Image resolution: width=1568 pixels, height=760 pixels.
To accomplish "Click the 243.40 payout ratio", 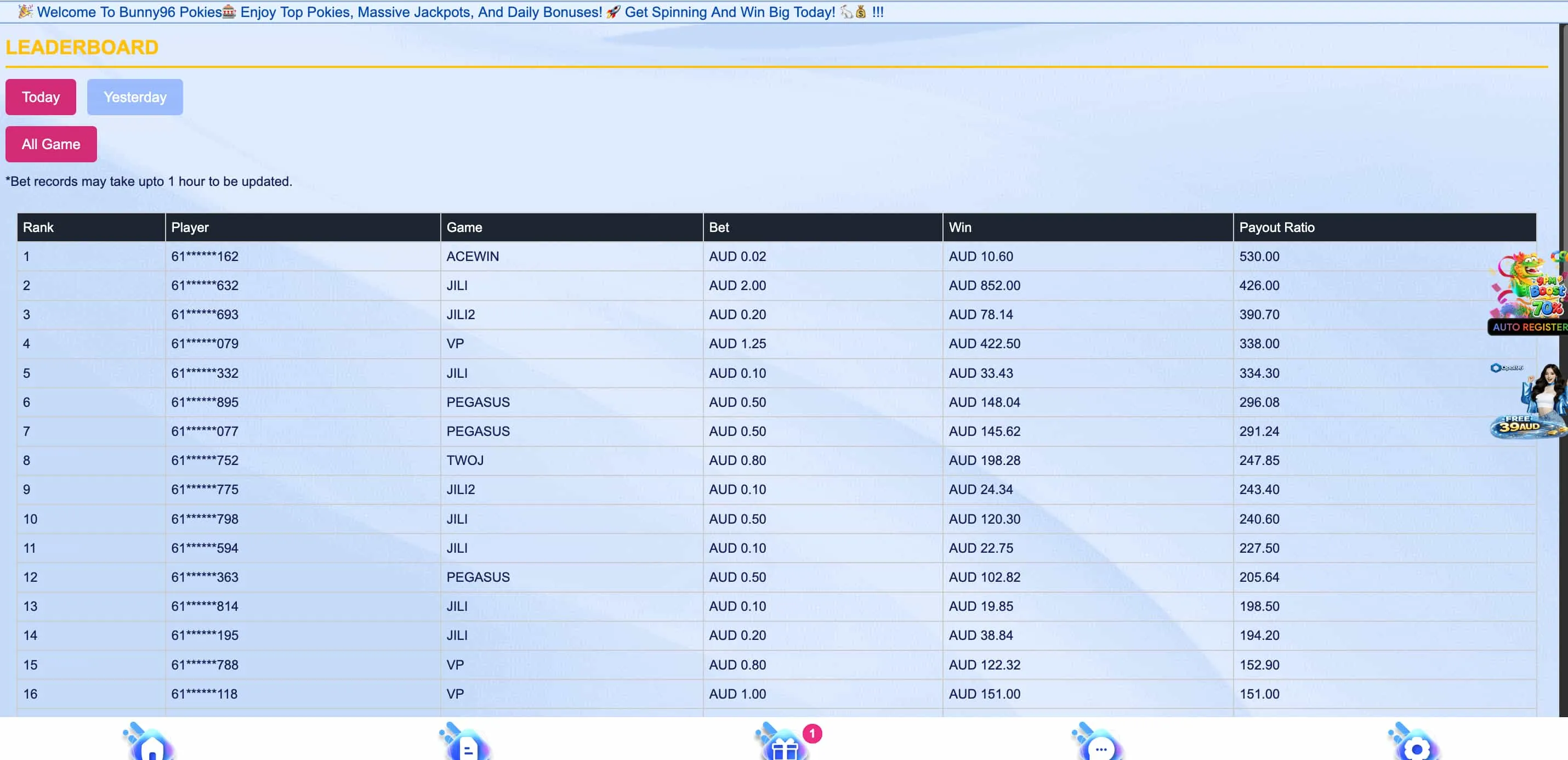I will [x=1259, y=490].
